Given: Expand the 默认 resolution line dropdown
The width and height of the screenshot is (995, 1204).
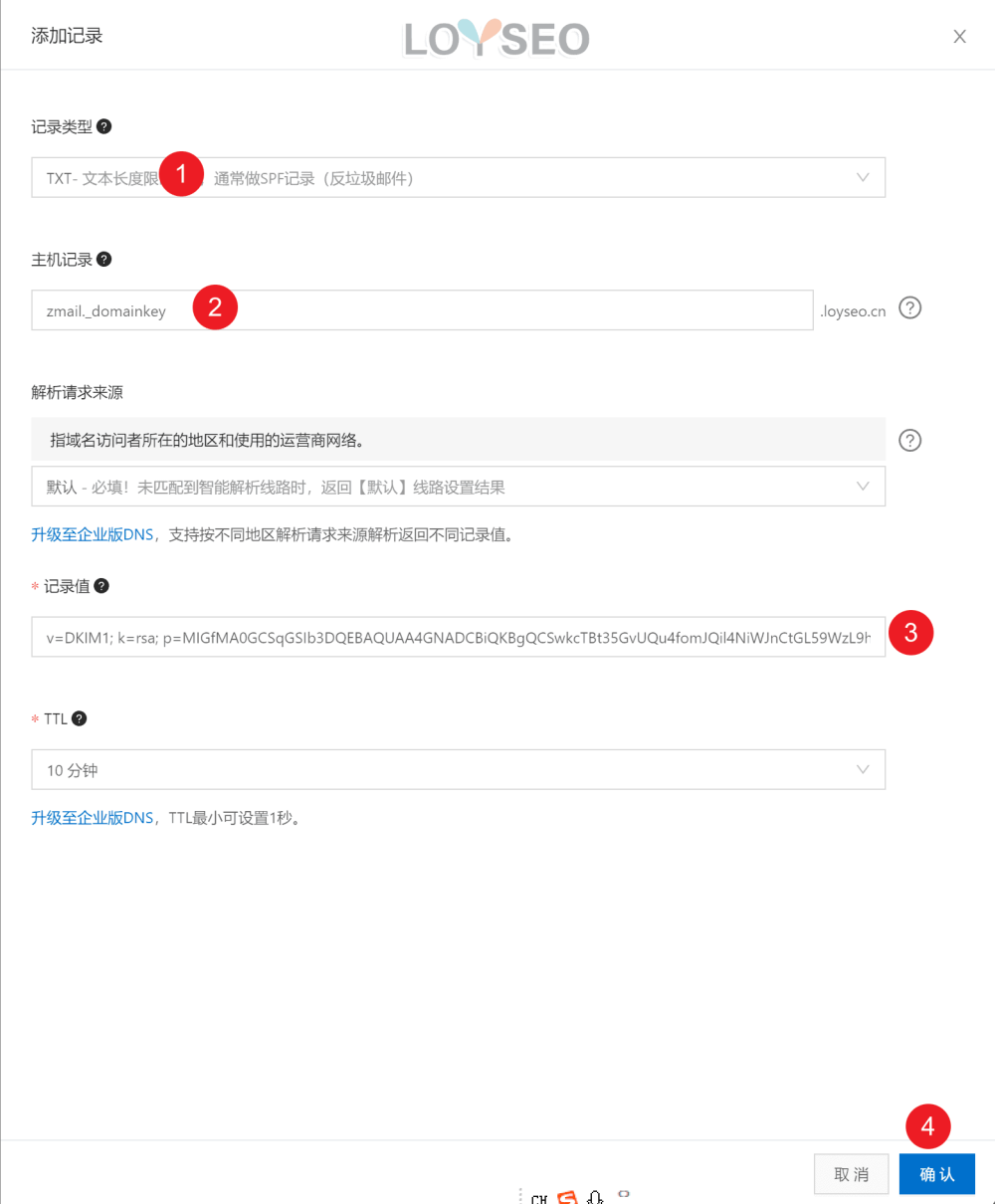Looking at the screenshot, I should [862, 486].
